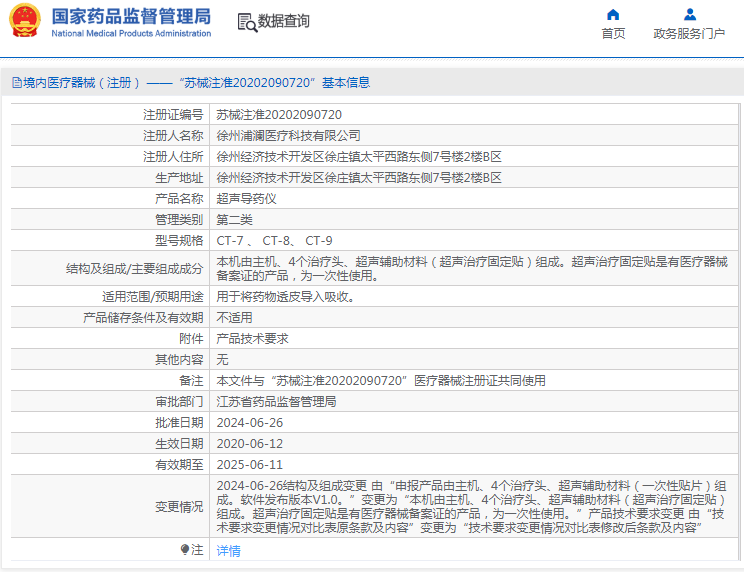Click the 政务服务门户 user icon

coord(689,15)
